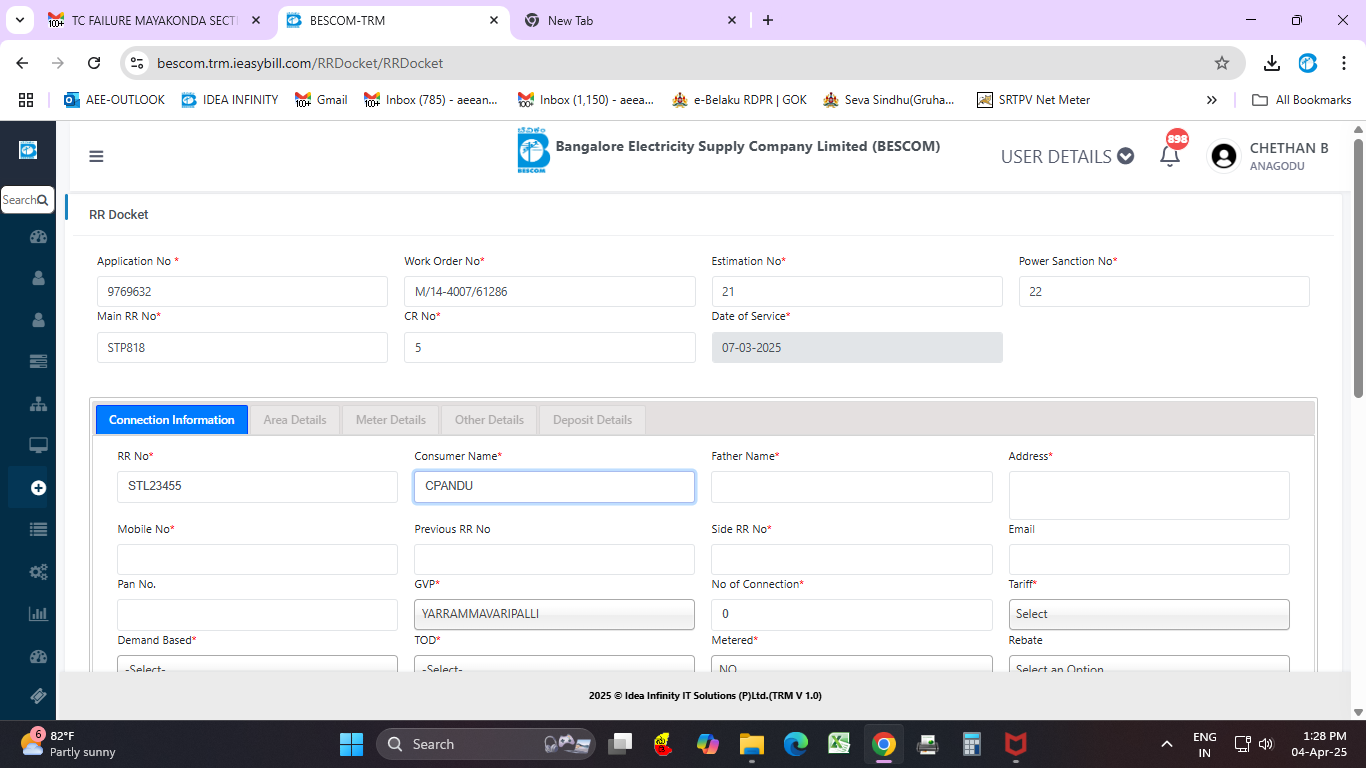Open the browser extension icon beside downloads

pyautogui.click(x=1308, y=63)
